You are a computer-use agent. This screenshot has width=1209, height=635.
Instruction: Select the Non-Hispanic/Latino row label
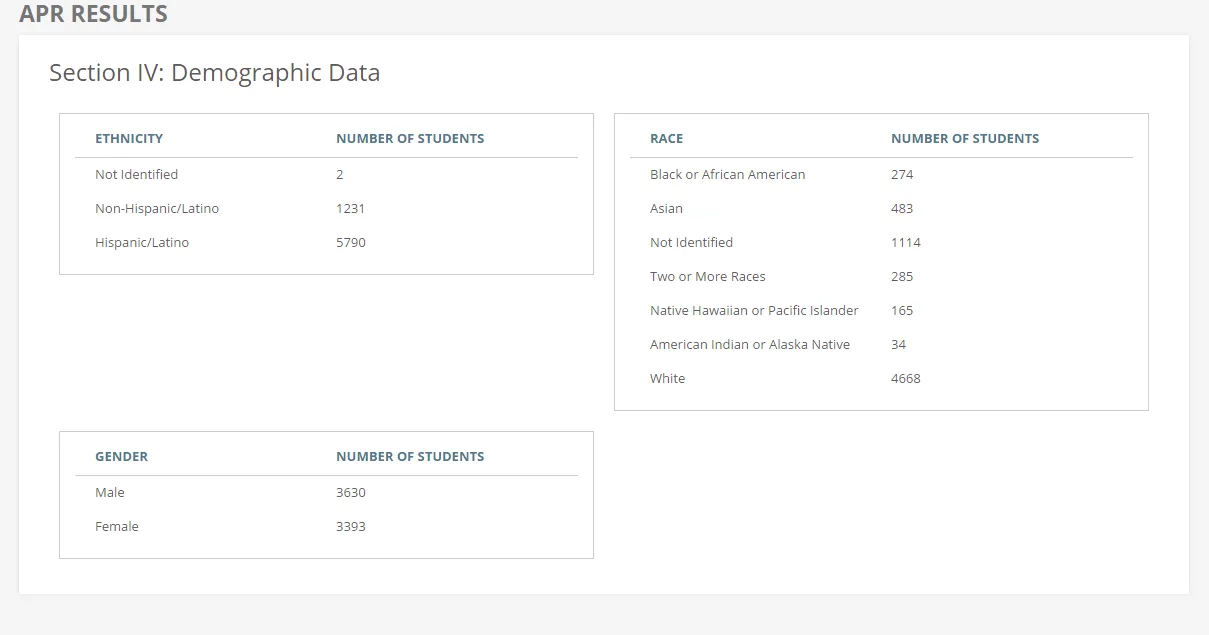(x=157, y=209)
